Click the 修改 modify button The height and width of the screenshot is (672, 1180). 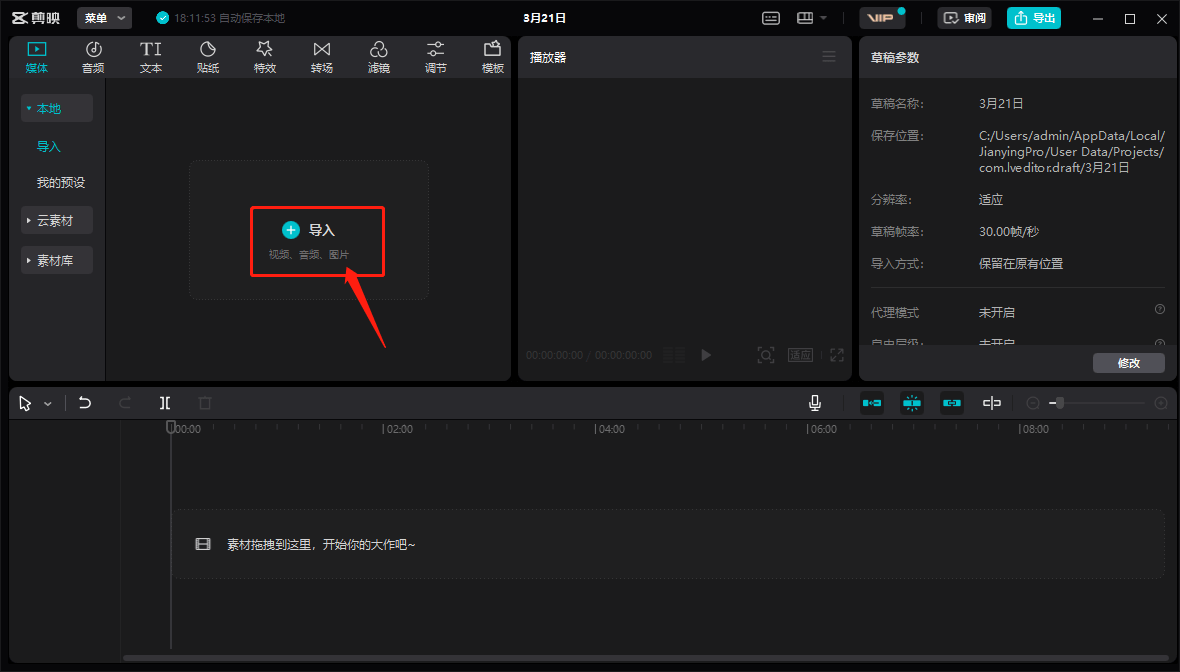1129,363
